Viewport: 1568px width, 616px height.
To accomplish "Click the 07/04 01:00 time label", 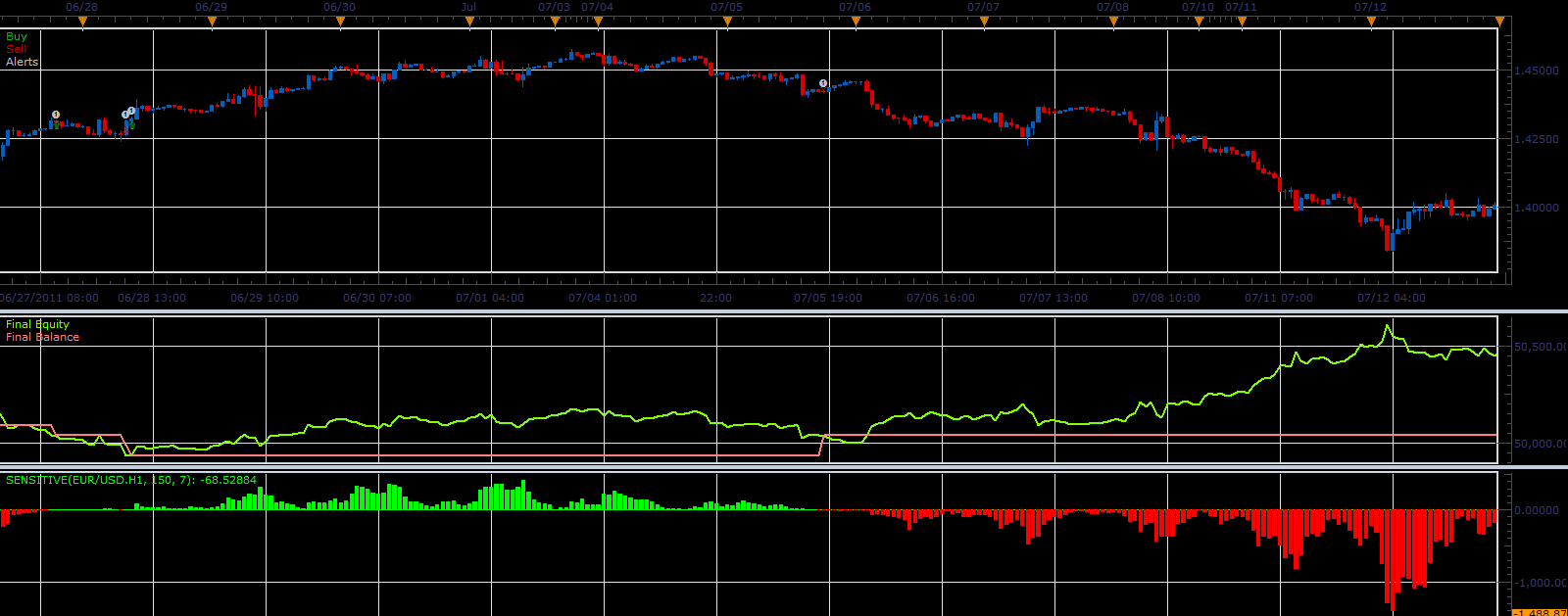I will coord(603,298).
